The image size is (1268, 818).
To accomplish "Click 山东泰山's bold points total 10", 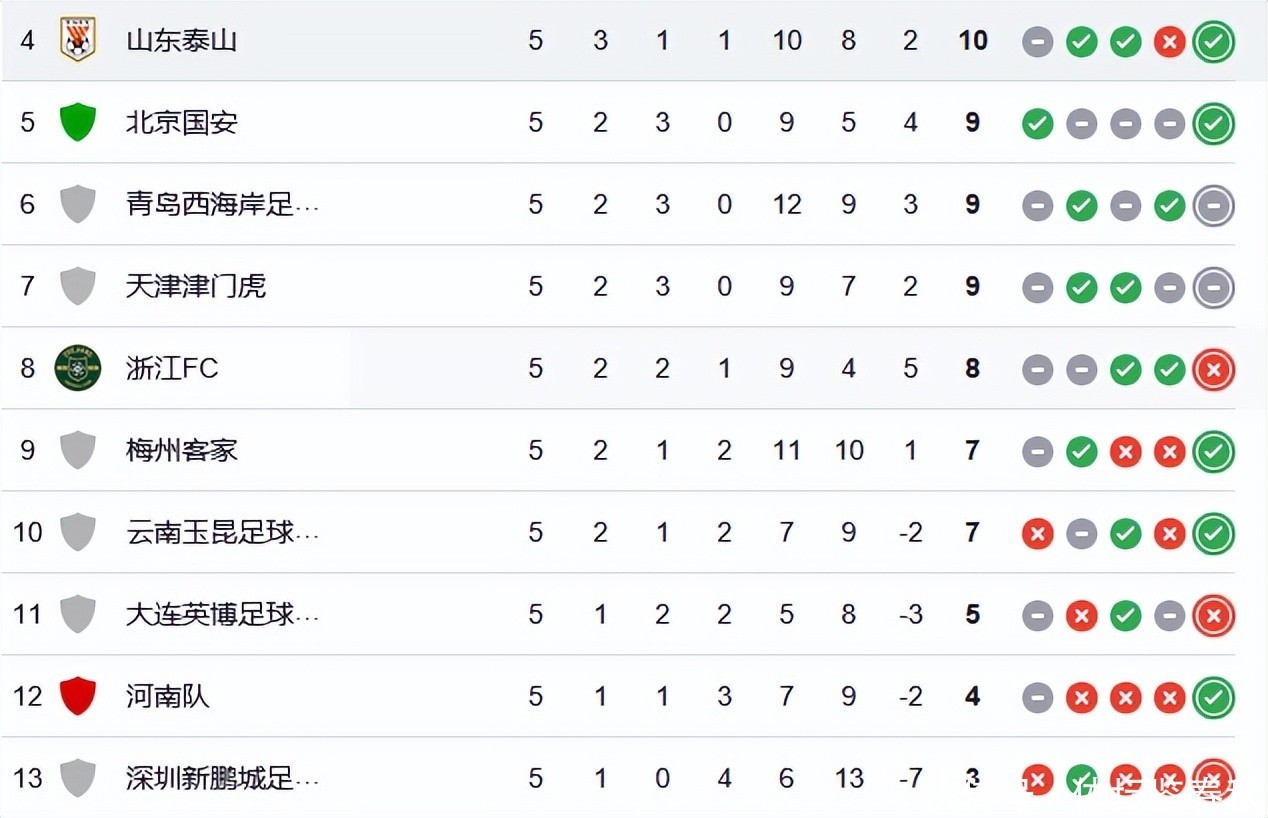I will point(972,41).
